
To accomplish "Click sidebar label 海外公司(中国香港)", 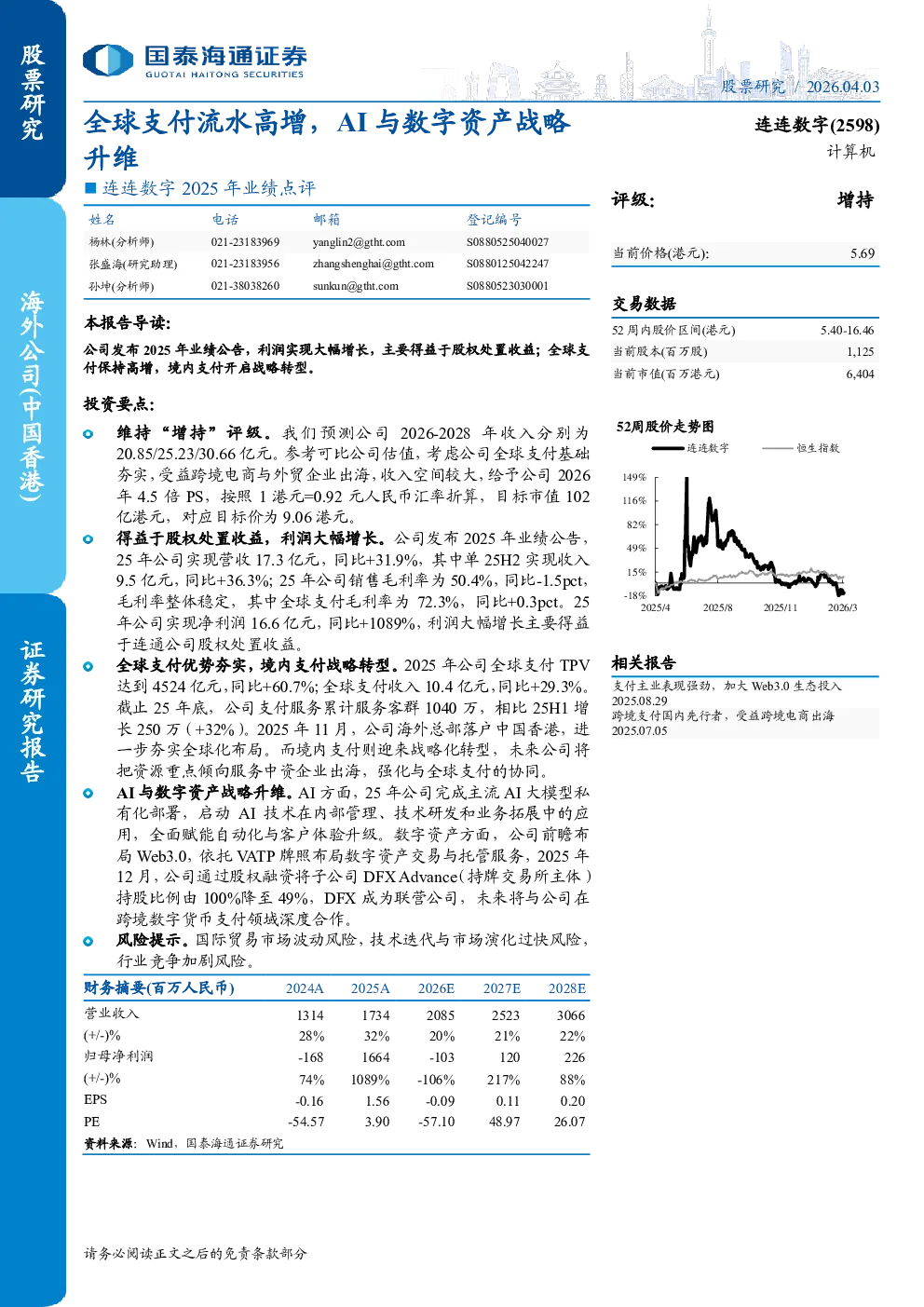I will (x=33, y=395).
